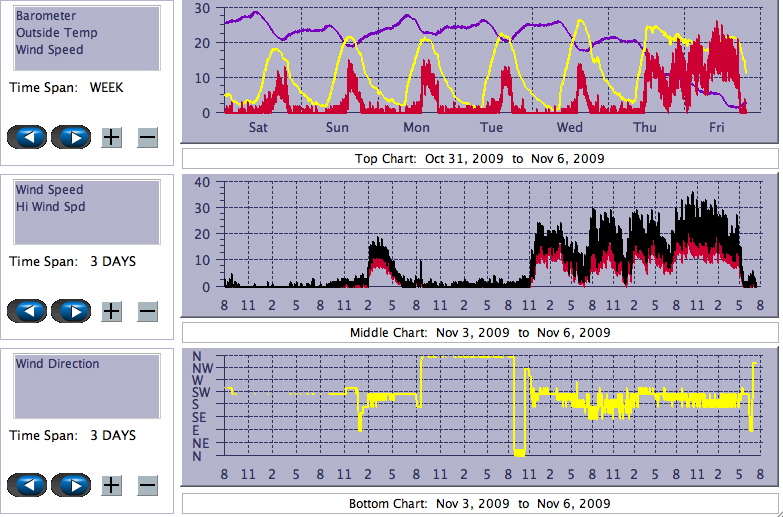
Task: Click the top chart forward arrow button
Action: pos(71,137)
